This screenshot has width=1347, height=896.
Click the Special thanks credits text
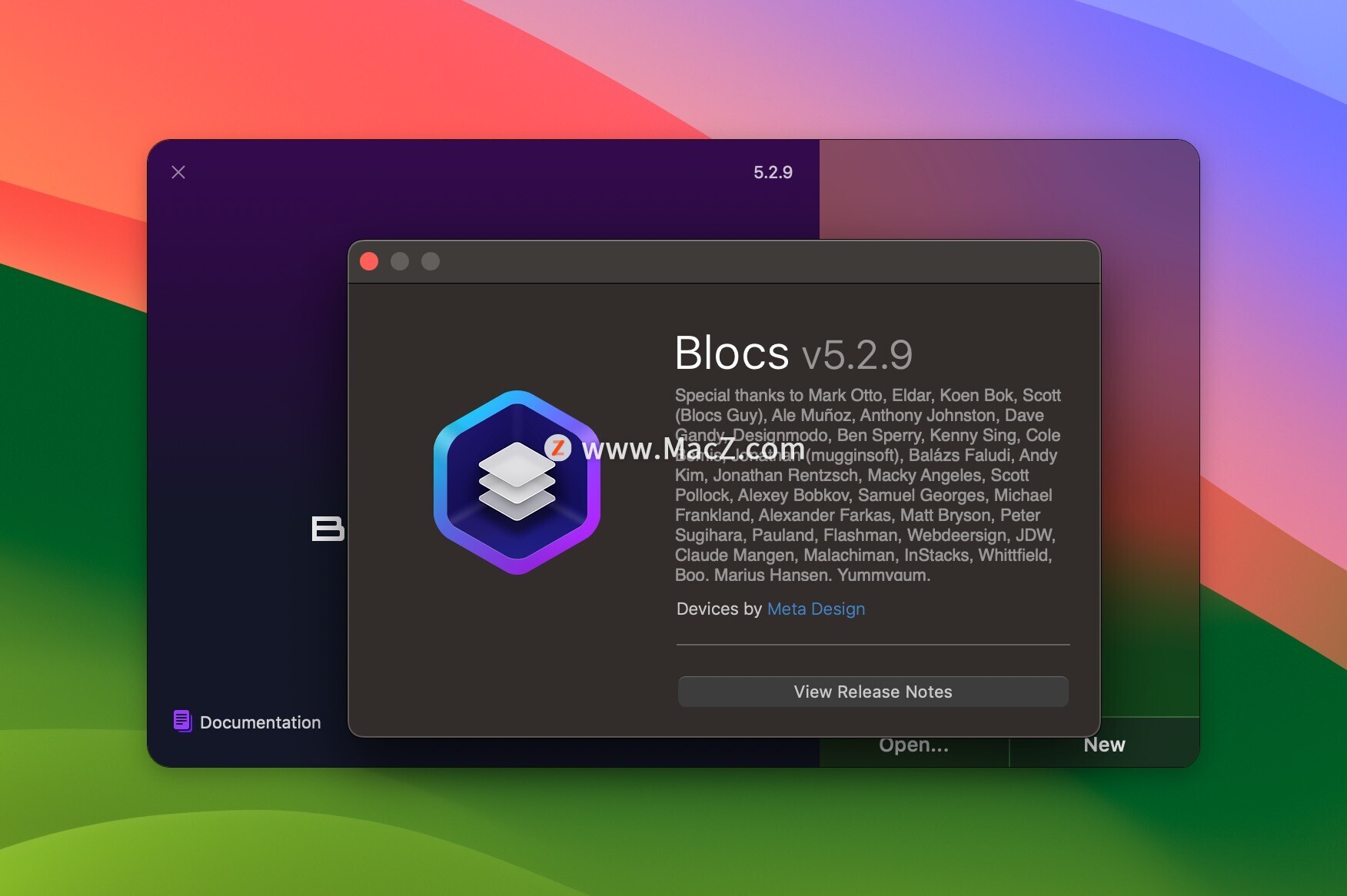coord(867,485)
